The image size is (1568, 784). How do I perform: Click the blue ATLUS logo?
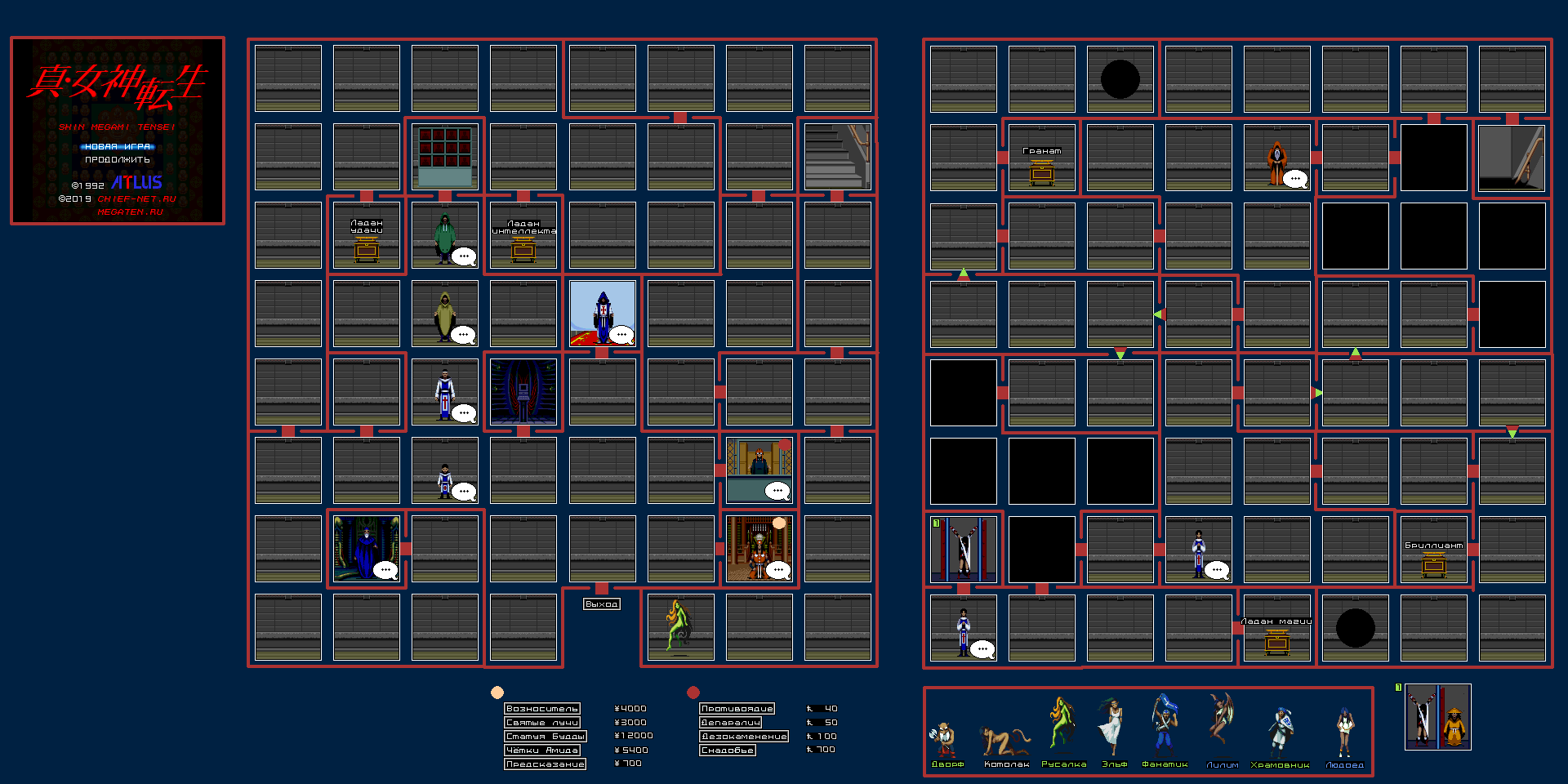point(136,183)
